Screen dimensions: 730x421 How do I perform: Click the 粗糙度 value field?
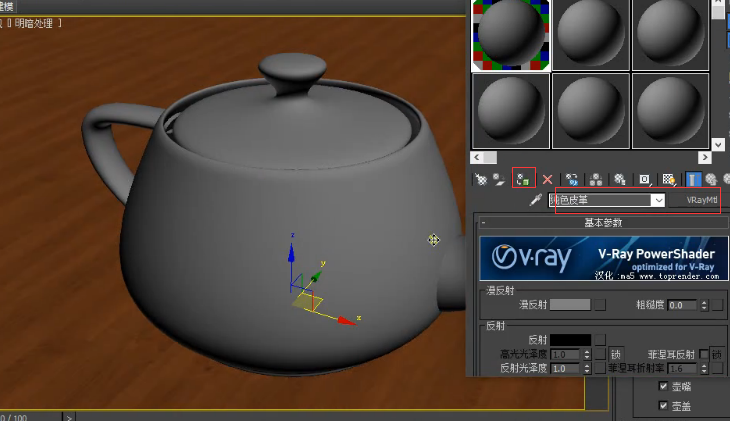click(682, 305)
